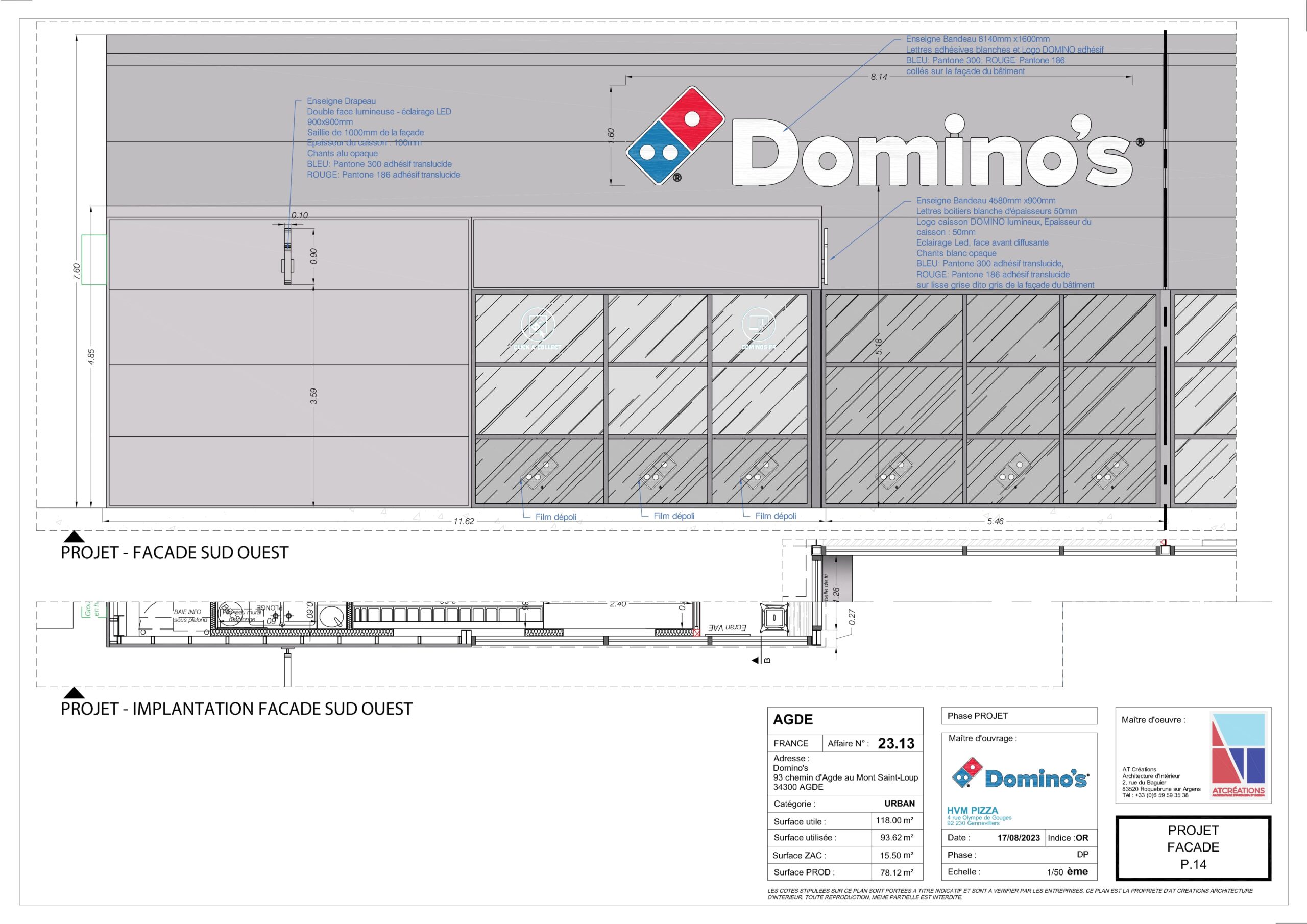Select the 'Phase PROJET' box

click(1019, 716)
